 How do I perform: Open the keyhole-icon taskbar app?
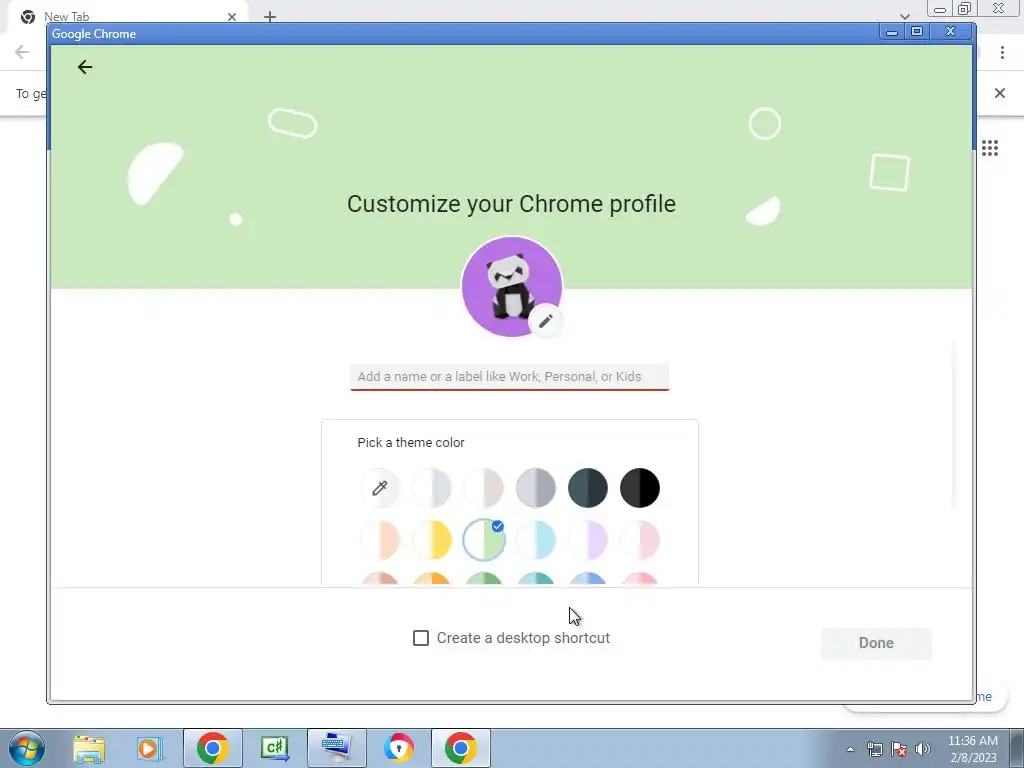coord(398,748)
